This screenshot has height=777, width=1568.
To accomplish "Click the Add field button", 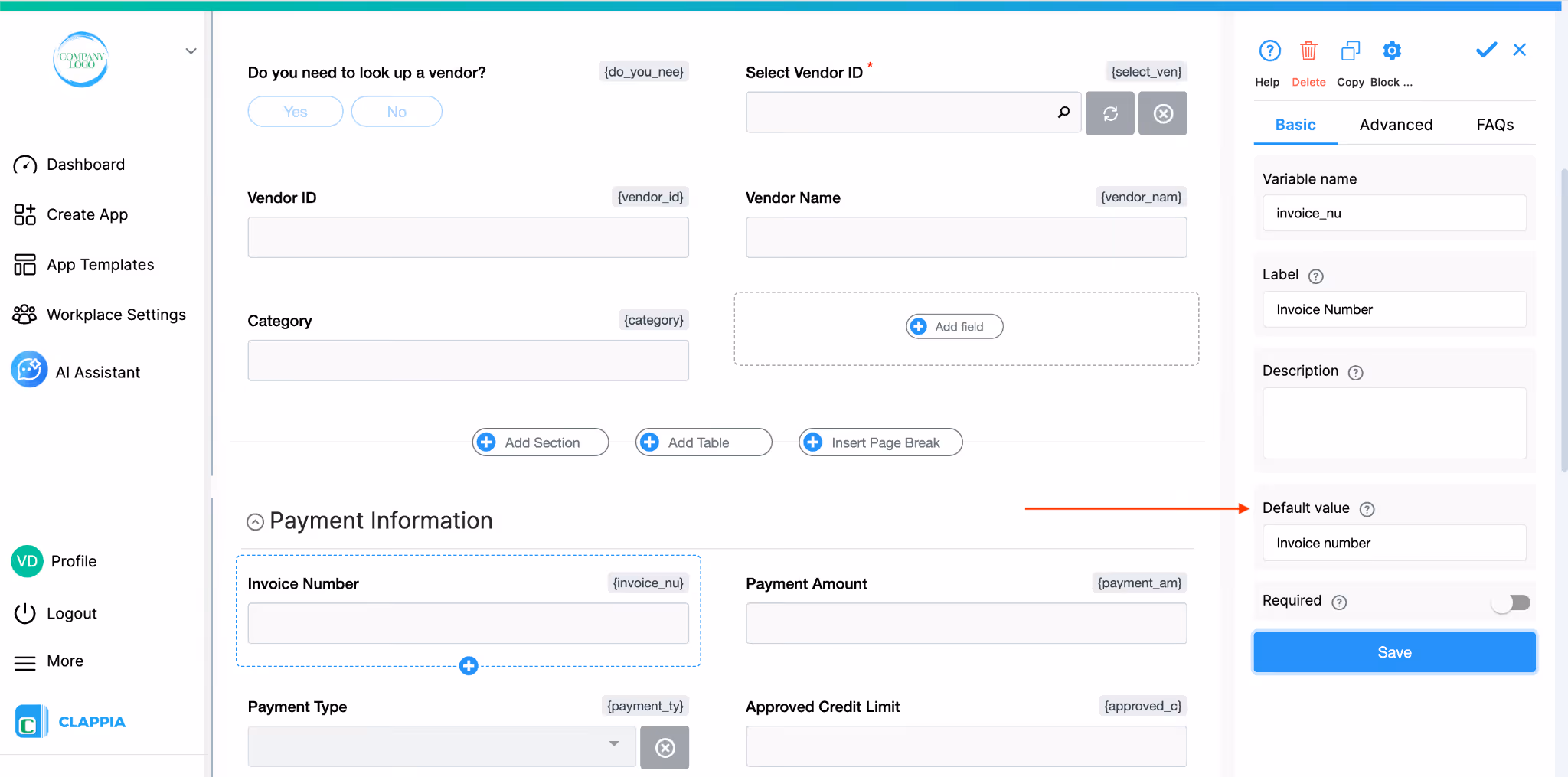I will (x=955, y=327).
